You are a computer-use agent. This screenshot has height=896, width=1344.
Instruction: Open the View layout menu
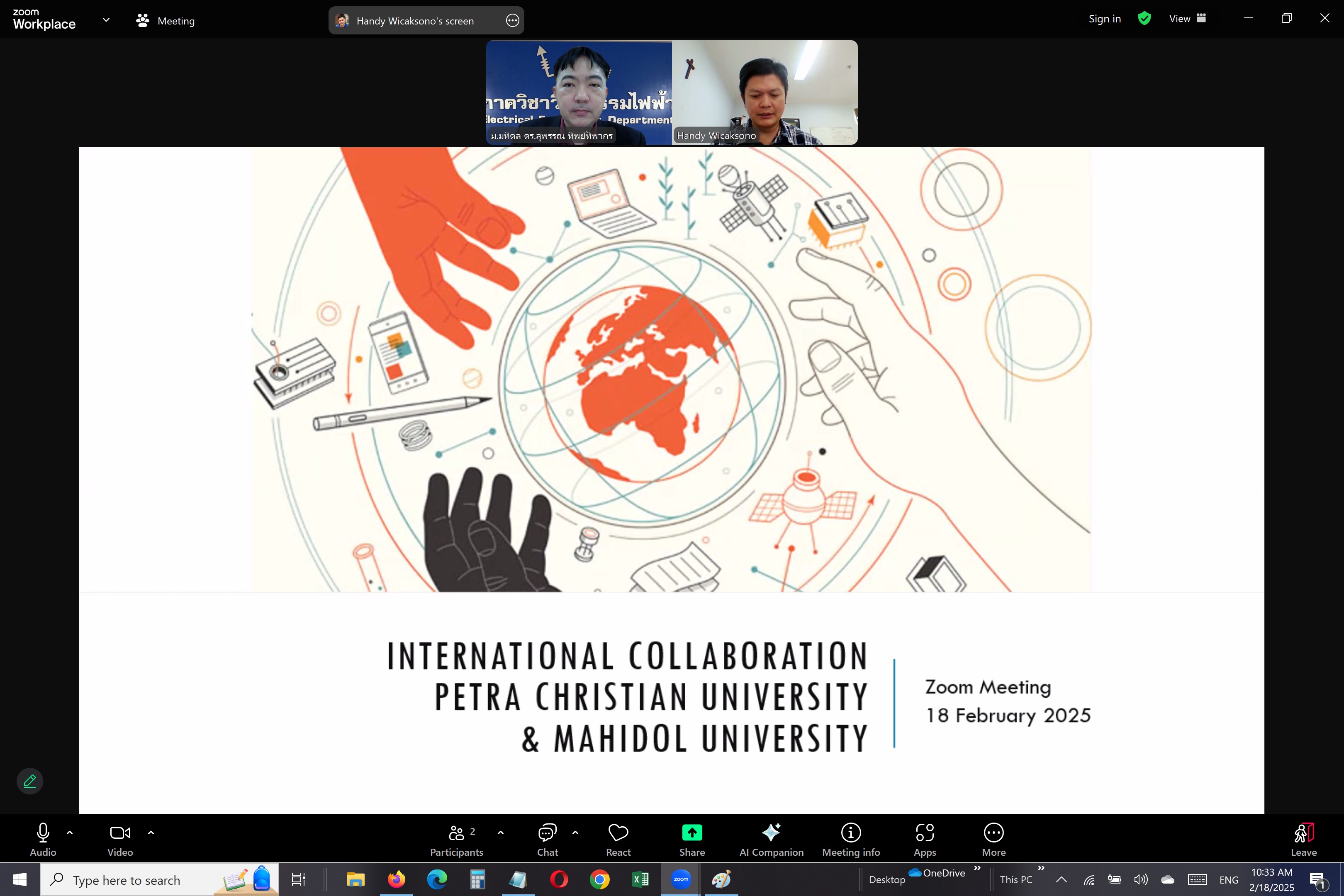pyautogui.click(x=1187, y=19)
